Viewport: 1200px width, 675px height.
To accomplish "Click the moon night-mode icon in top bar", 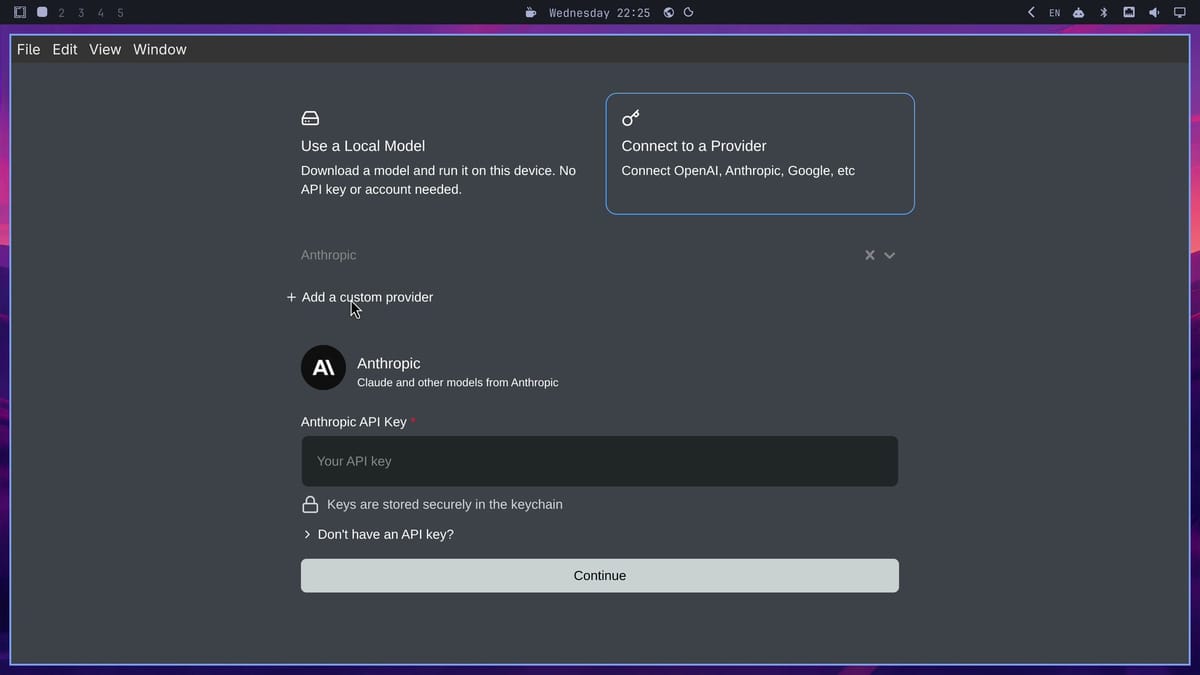I will [x=688, y=13].
